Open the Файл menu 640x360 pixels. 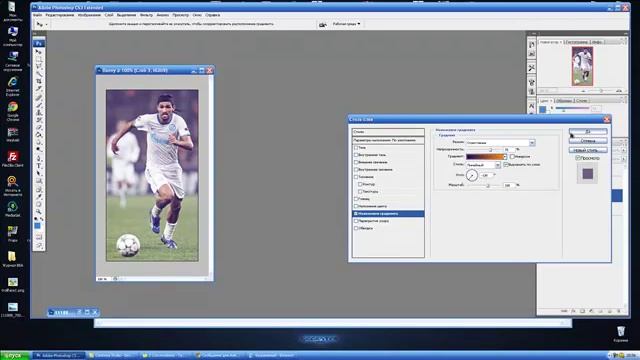(x=37, y=15)
